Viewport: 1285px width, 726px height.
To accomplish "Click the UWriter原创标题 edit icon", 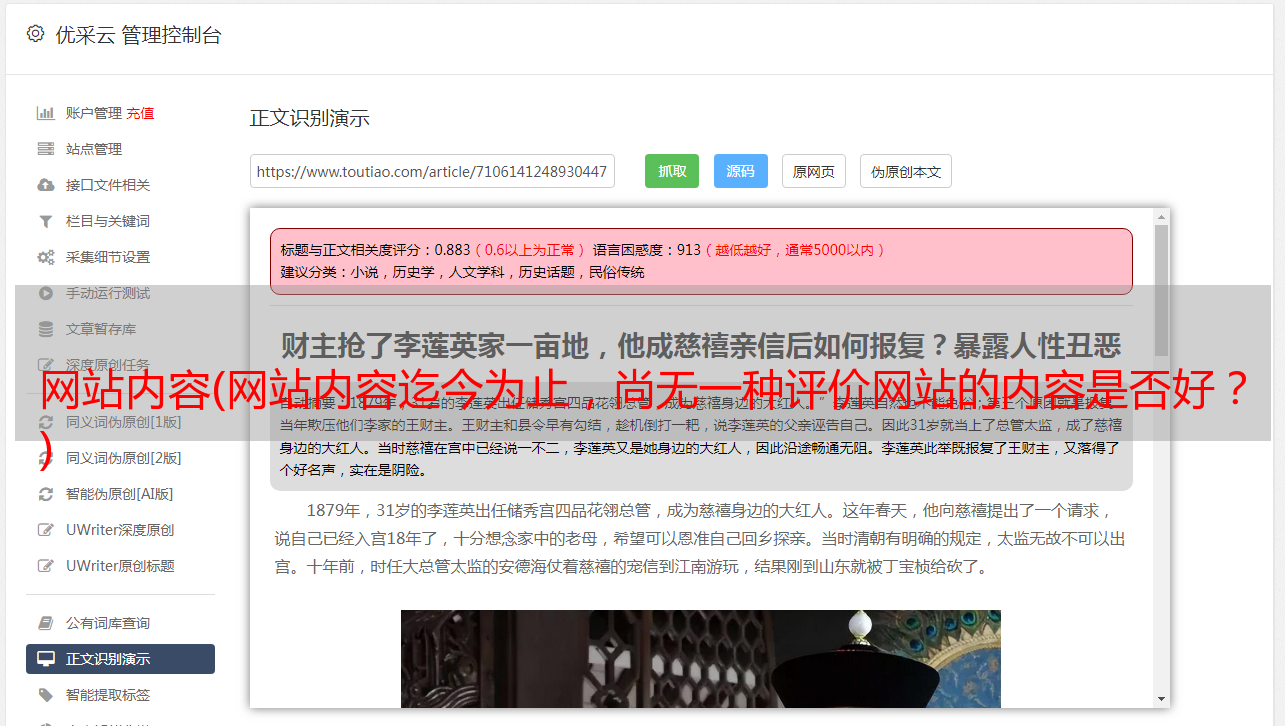I will 45,566.
